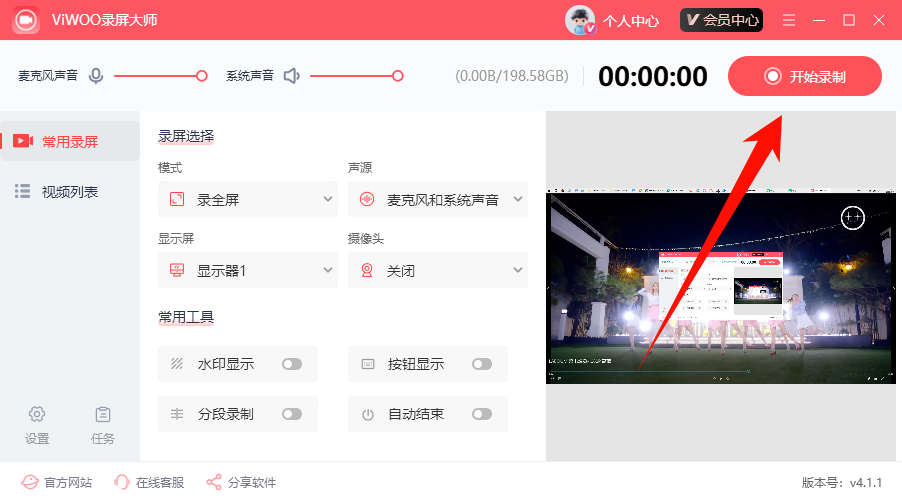Image resolution: width=902 pixels, height=502 pixels.
Task: Select the 常用录屏 sidebar tab
Action: point(70,141)
